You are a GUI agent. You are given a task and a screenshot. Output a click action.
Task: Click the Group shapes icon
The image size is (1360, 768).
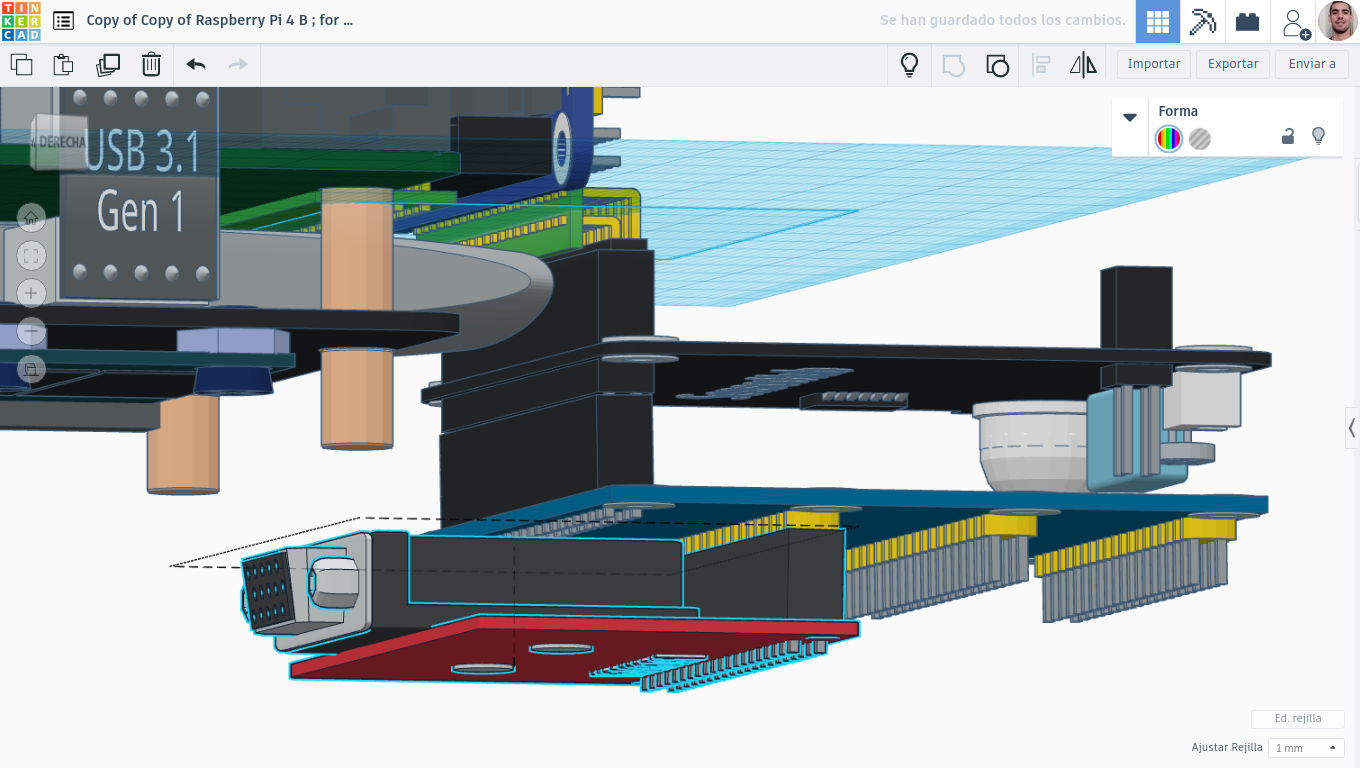pos(953,65)
